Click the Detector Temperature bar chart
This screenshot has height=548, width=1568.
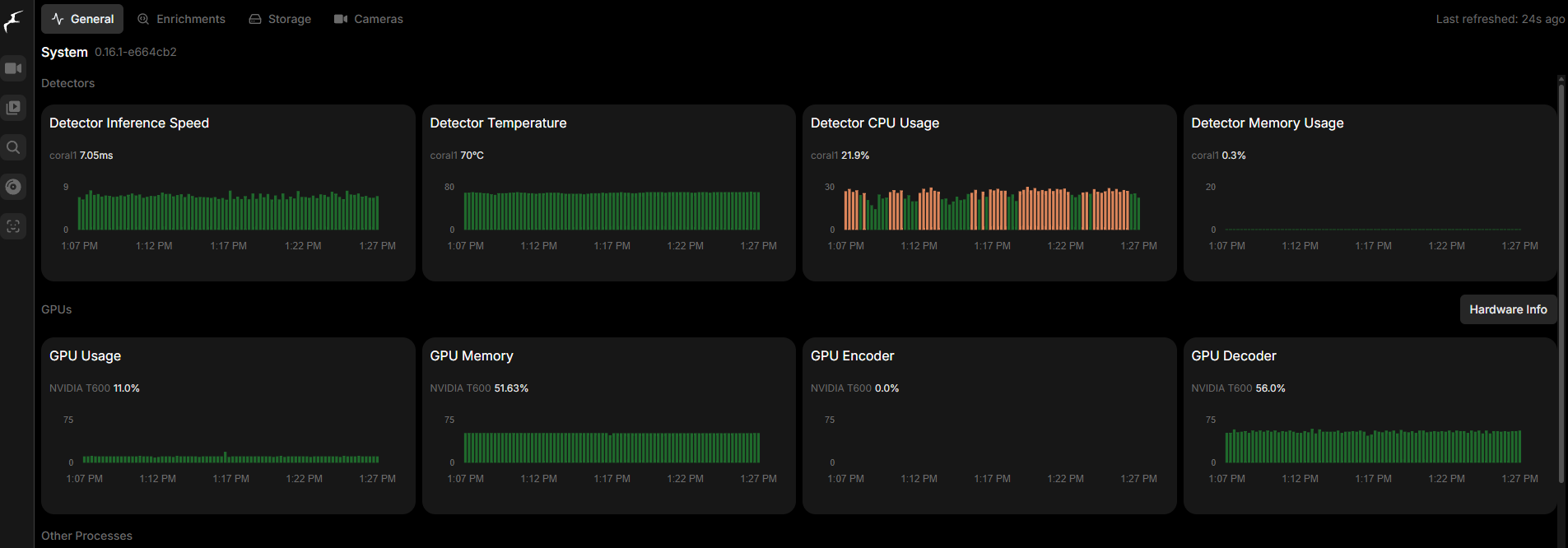click(x=611, y=211)
